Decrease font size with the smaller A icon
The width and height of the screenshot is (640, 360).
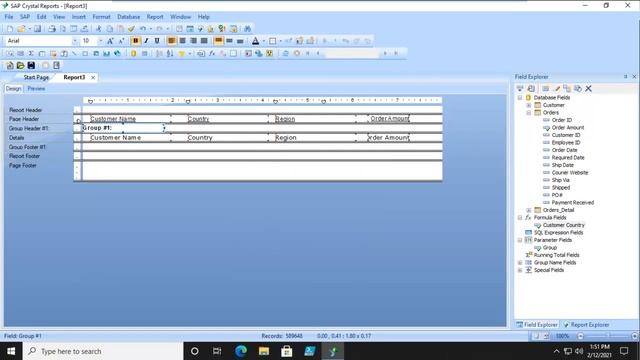(x=121, y=41)
